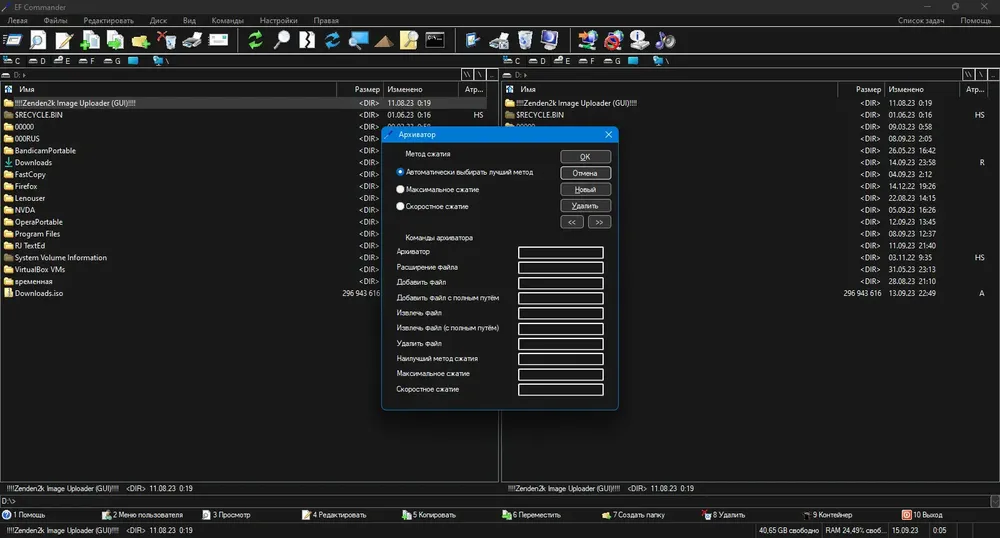Click the system information drive icon
The height and width of the screenshot is (538, 1000).
[639, 40]
